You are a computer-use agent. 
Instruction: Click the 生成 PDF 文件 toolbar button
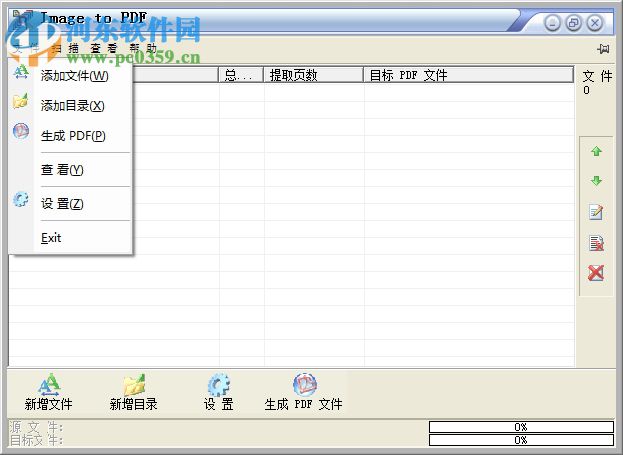click(304, 392)
